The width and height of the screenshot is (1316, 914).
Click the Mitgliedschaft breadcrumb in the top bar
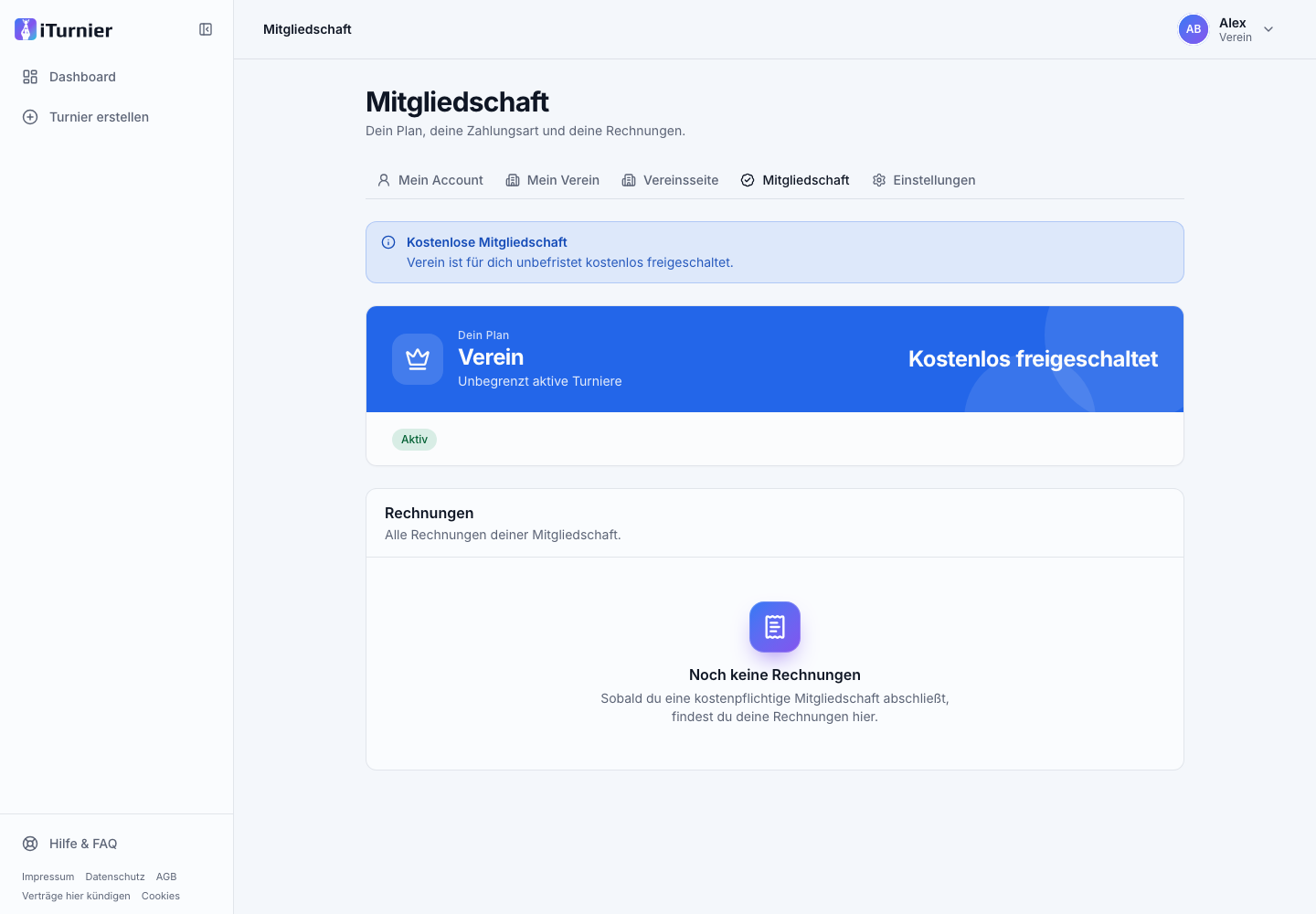click(307, 29)
